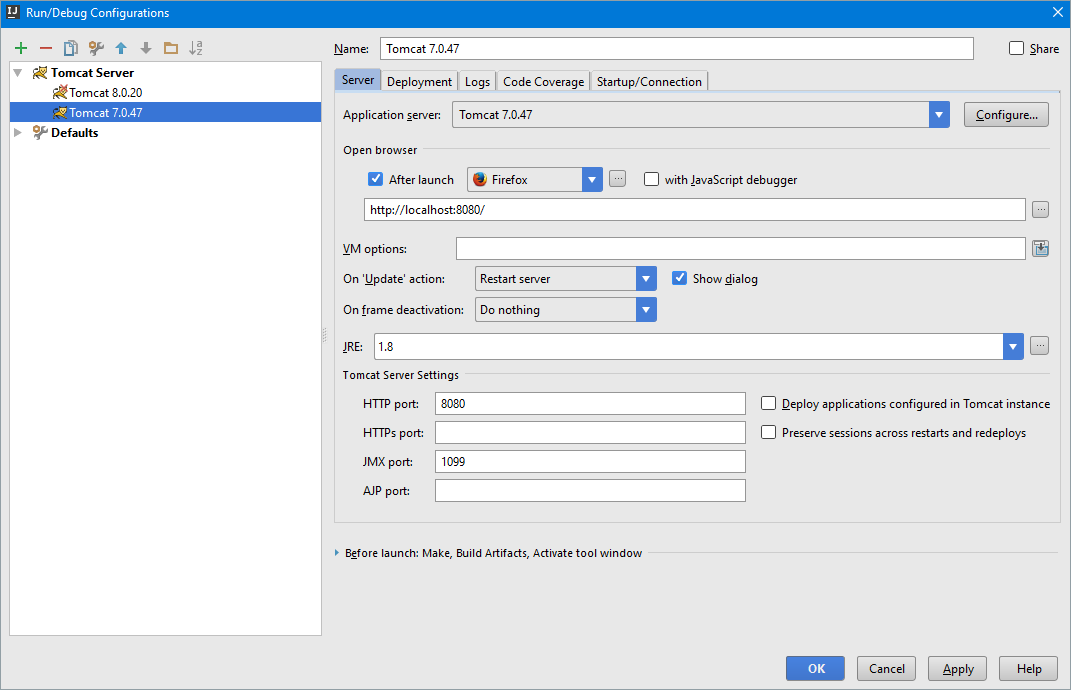Click the HTTPs port field
Image resolution: width=1071 pixels, height=690 pixels.
(x=590, y=432)
